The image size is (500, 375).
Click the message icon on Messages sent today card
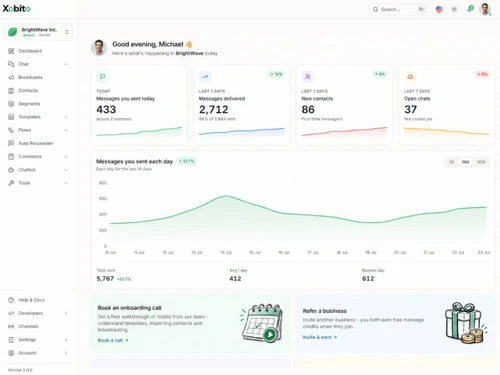pos(102,77)
